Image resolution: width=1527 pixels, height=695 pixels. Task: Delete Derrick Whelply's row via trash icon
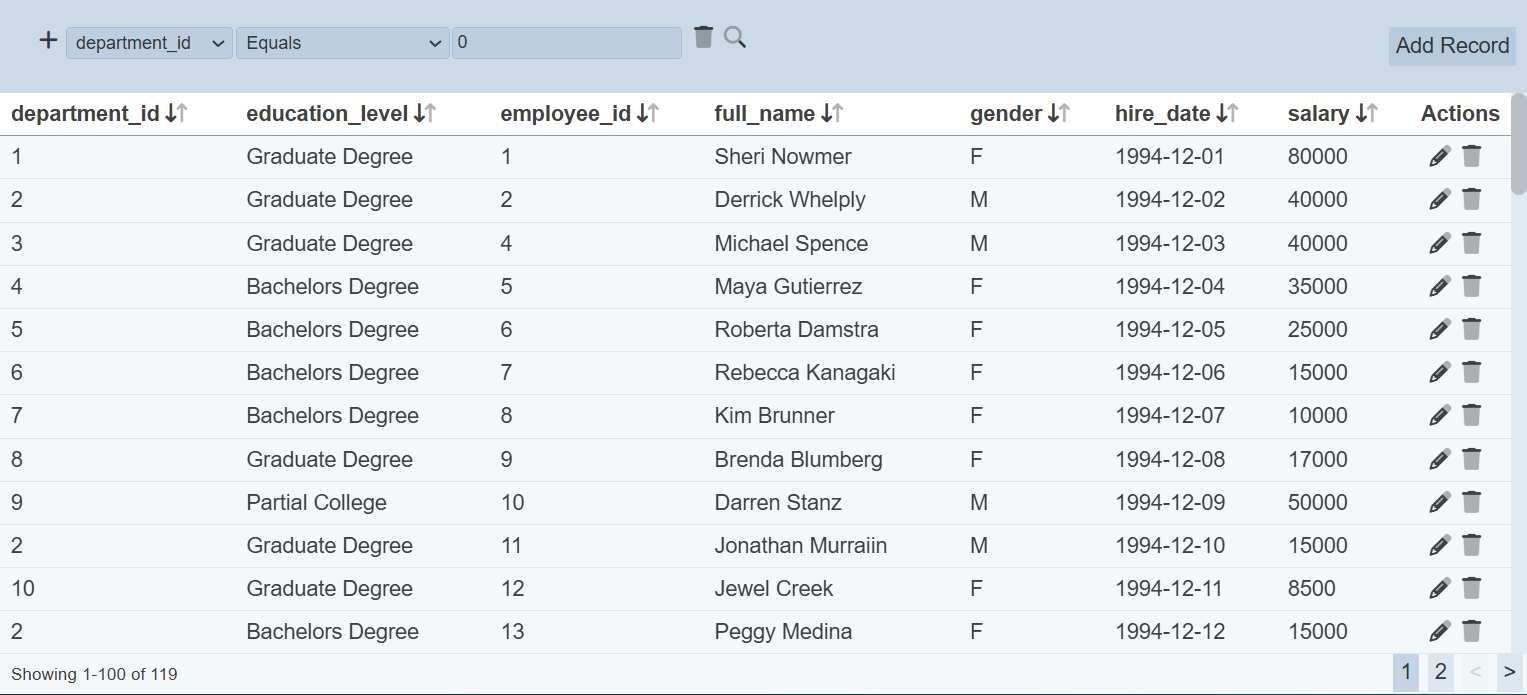point(1471,199)
